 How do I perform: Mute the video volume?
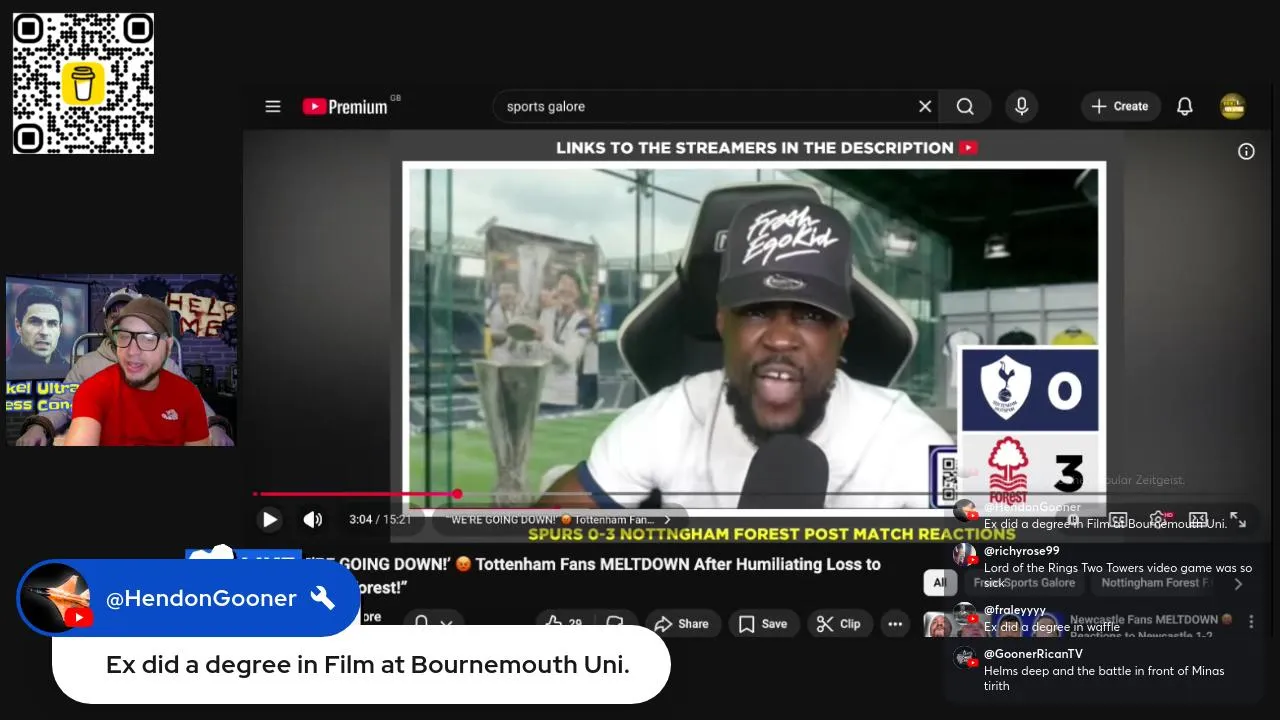[x=313, y=519]
